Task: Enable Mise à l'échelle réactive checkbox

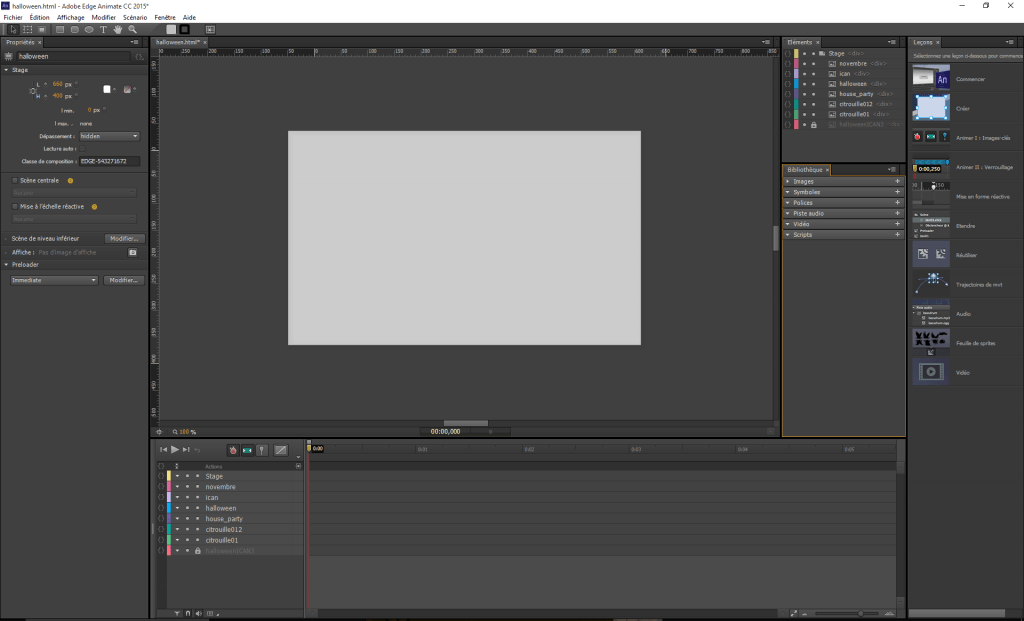Action: coord(15,206)
